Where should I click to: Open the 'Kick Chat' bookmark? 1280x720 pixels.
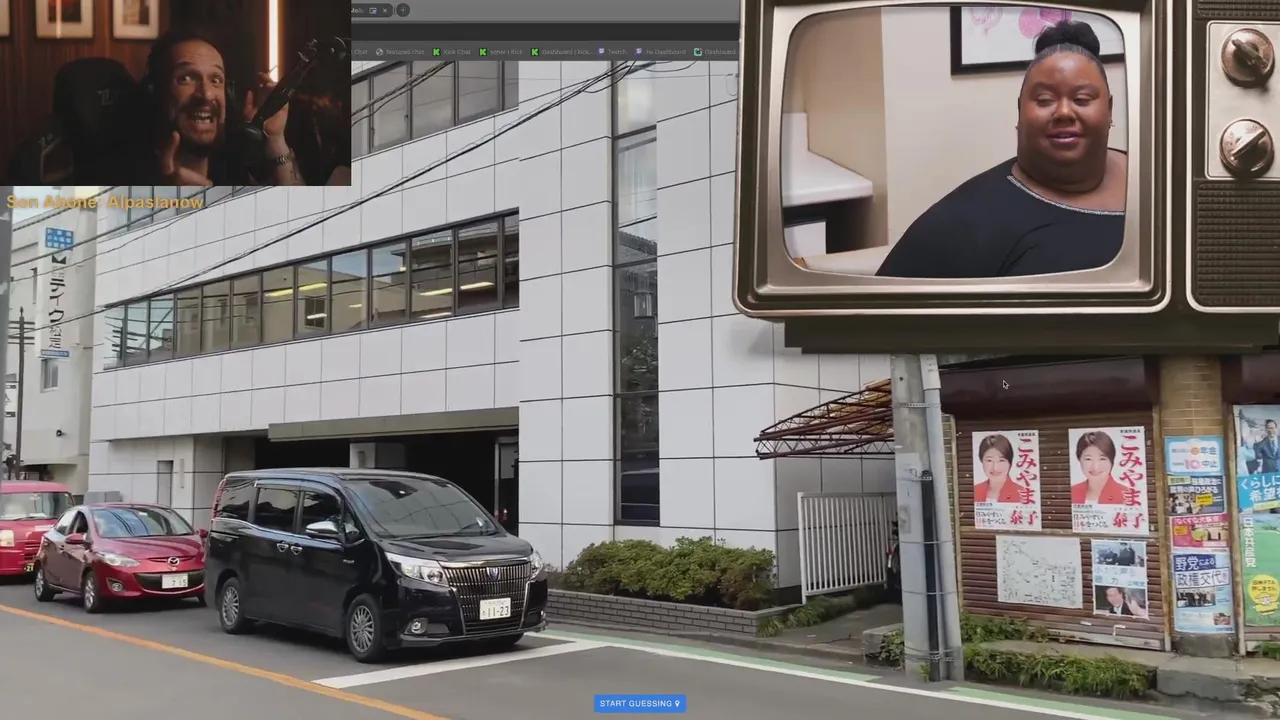[452, 52]
